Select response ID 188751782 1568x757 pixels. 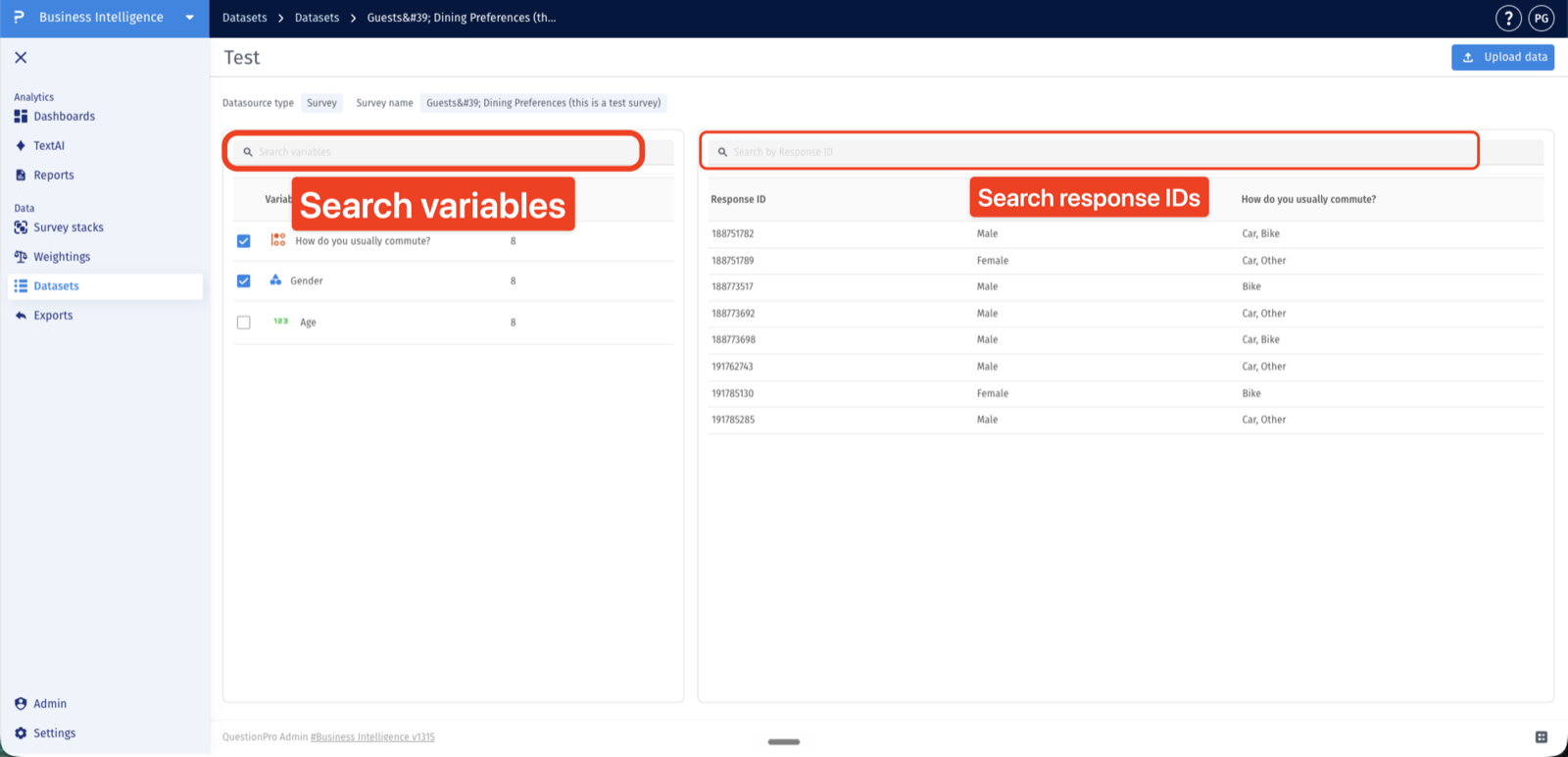[732, 233]
